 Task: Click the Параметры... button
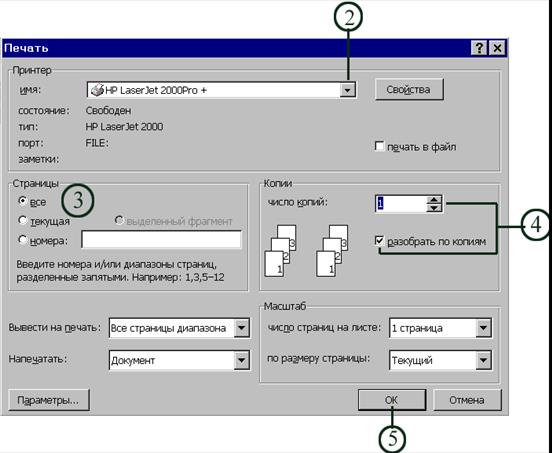pyautogui.click(x=49, y=400)
